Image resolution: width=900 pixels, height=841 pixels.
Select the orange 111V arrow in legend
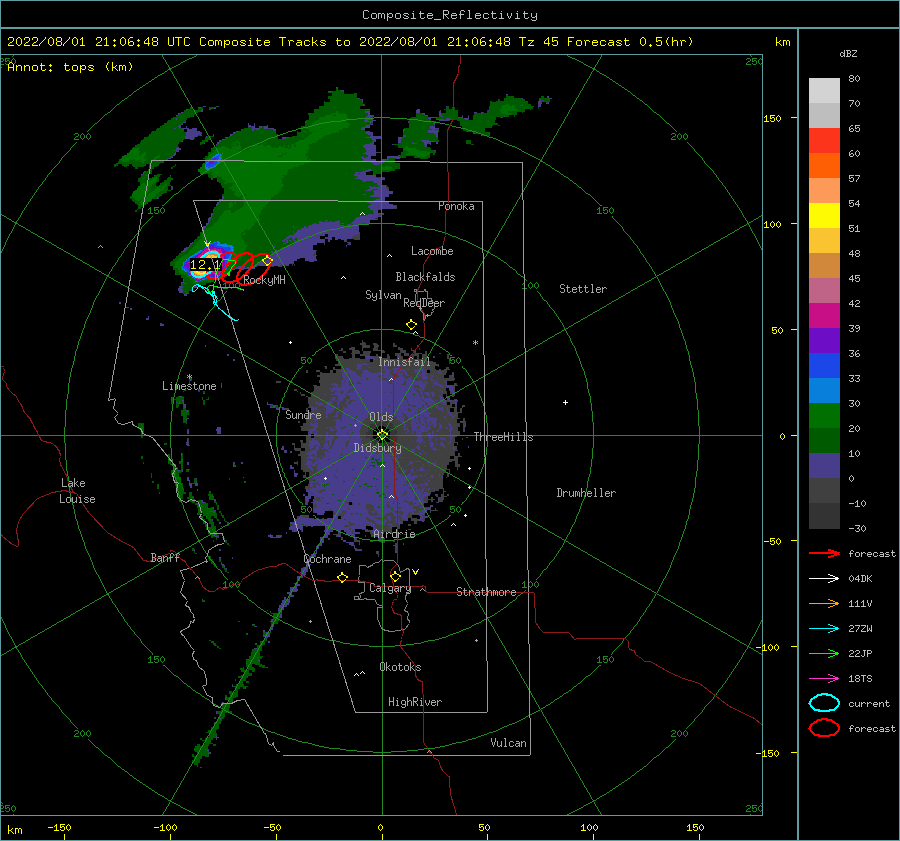pos(824,603)
